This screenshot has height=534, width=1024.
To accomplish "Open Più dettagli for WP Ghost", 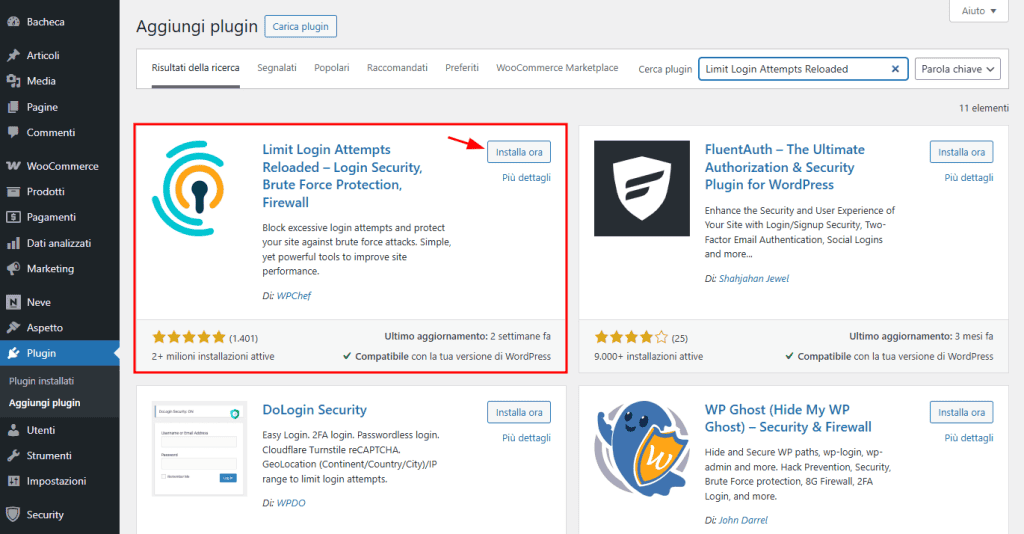I will [x=968, y=438].
